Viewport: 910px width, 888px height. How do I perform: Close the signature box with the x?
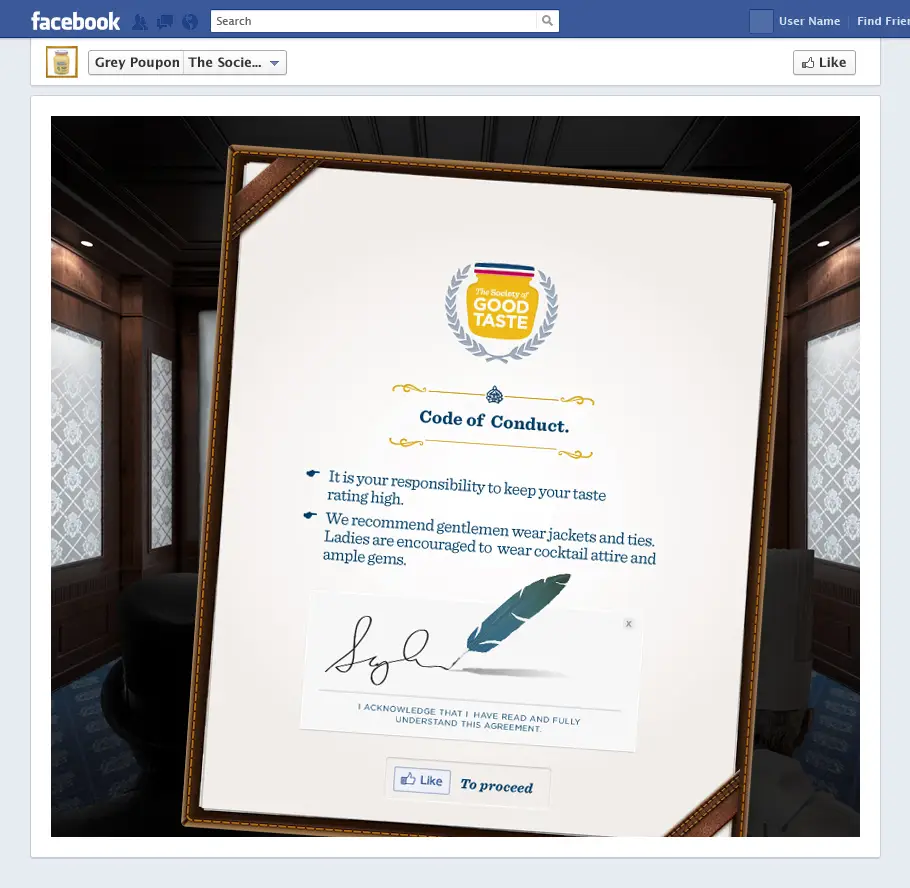point(628,624)
